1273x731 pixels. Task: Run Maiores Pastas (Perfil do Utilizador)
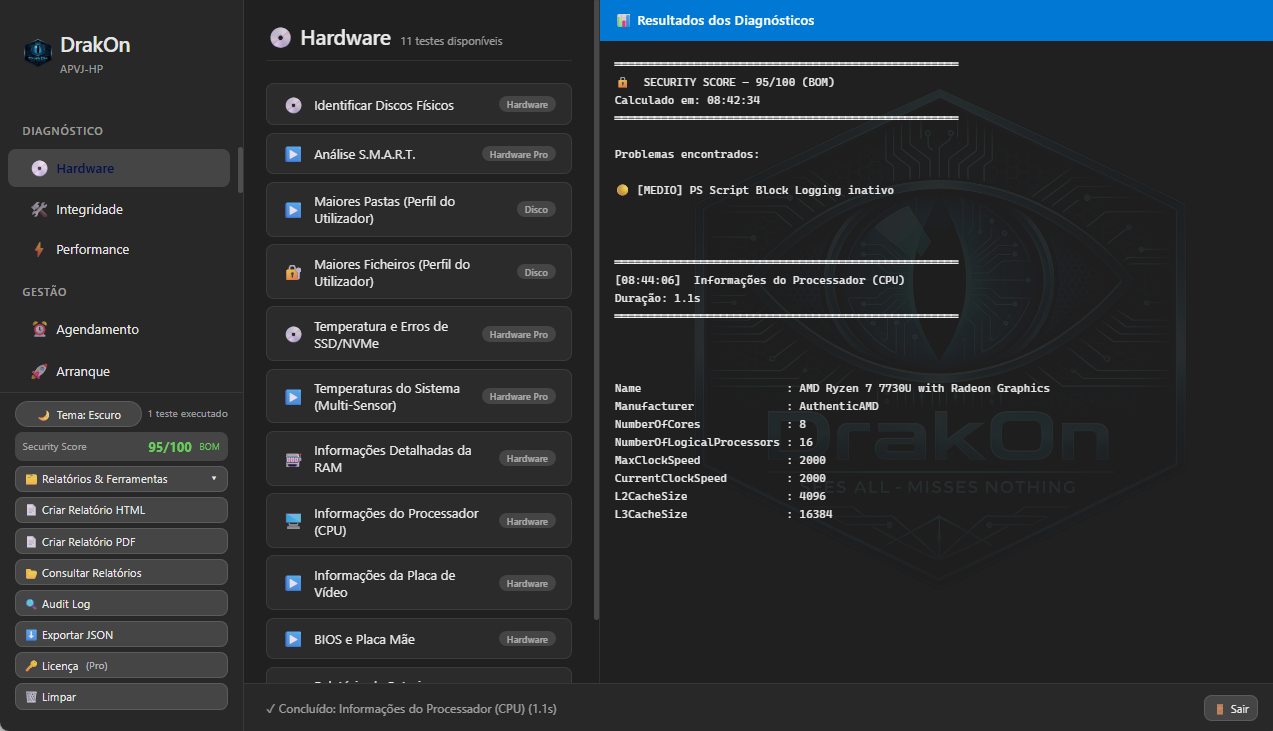click(x=419, y=210)
